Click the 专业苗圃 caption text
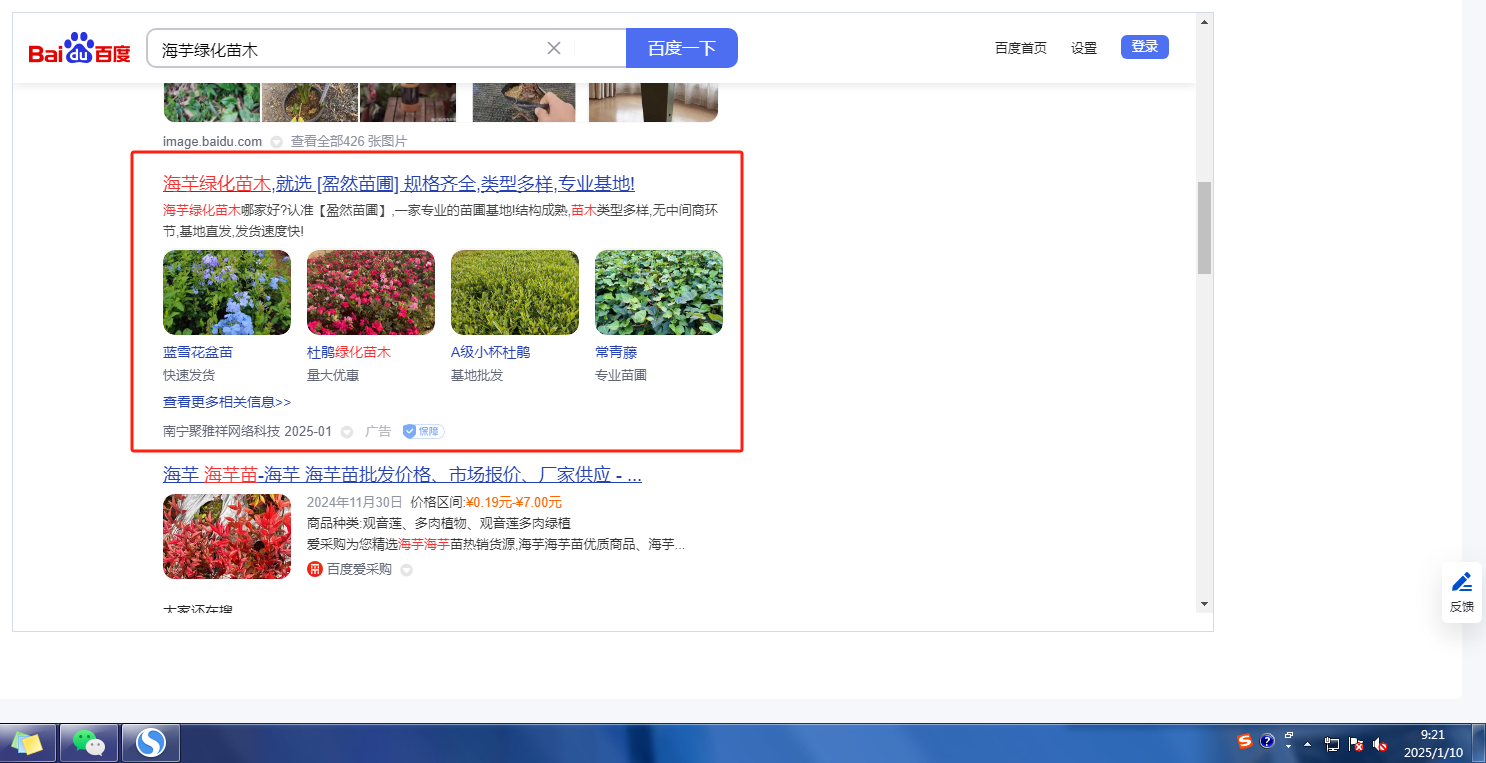 click(x=621, y=376)
